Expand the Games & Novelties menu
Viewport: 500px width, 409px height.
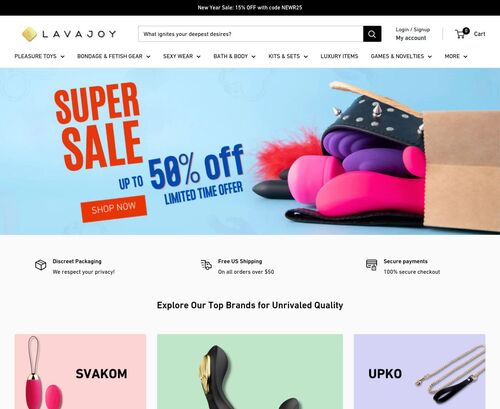point(401,56)
